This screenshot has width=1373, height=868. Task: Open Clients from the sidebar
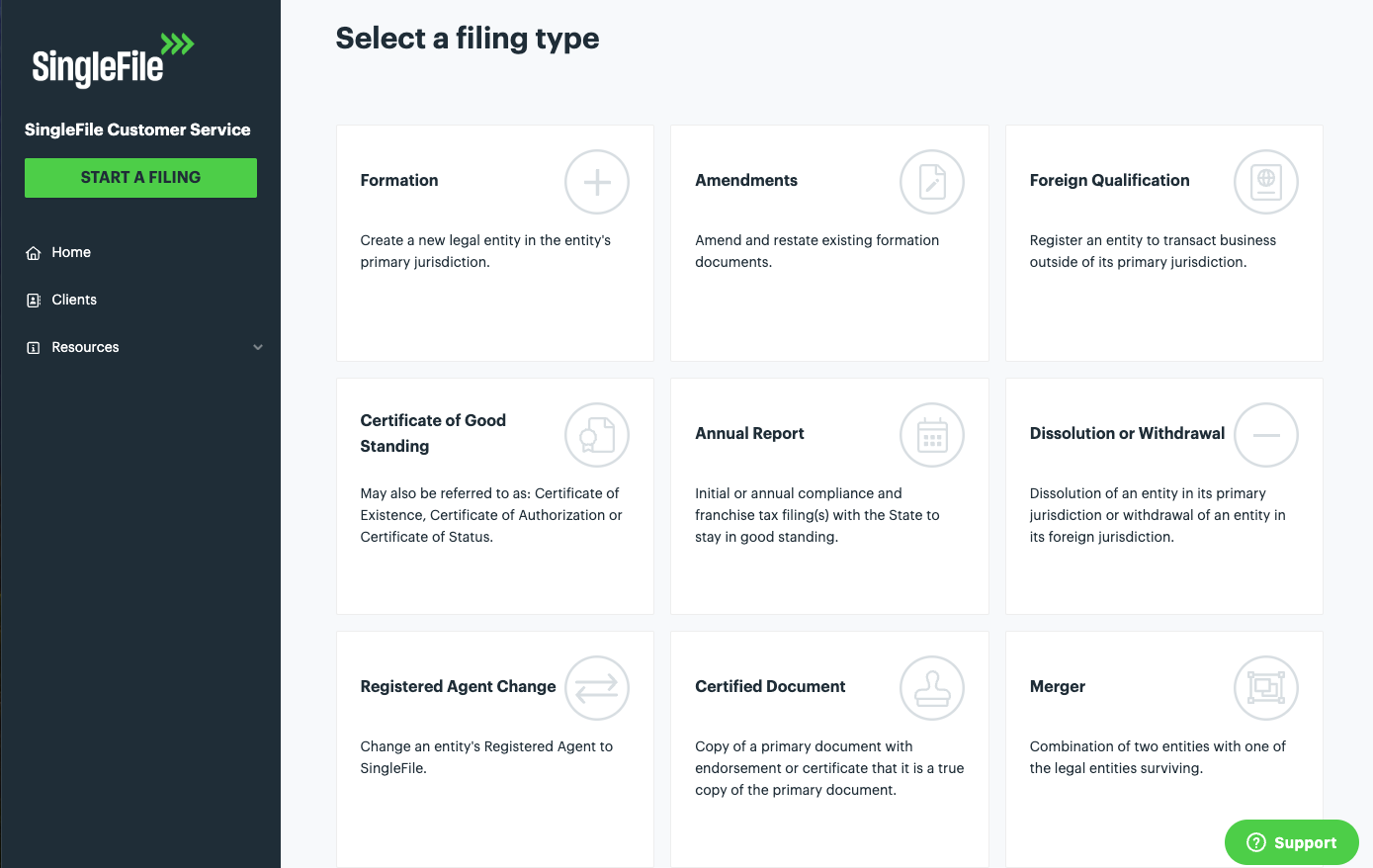[x=74, y=300]
